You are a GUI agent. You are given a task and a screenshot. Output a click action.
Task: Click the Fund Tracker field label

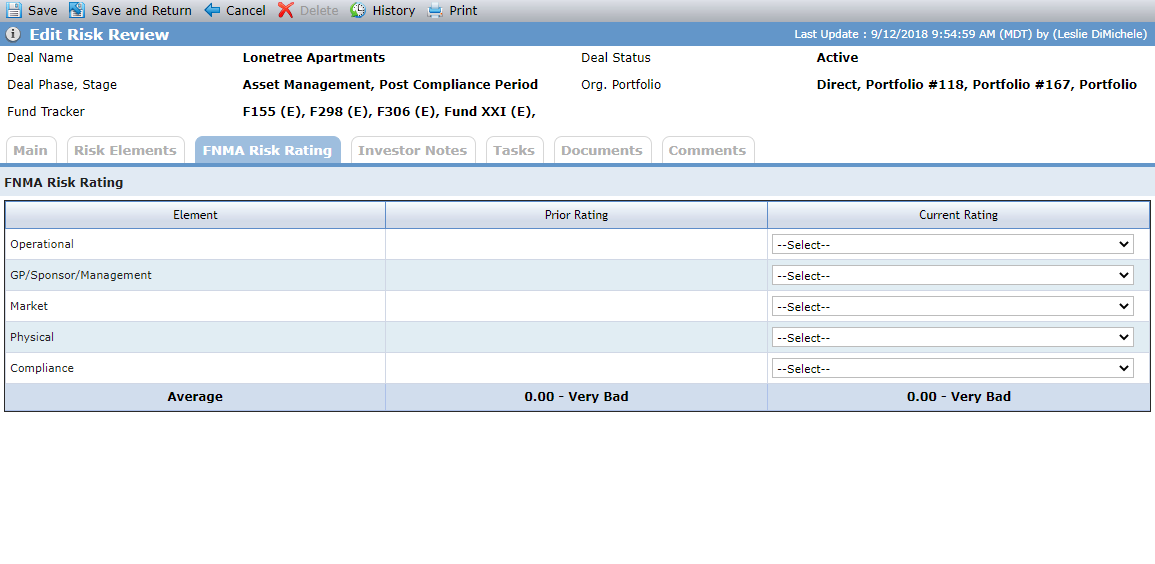tap(46, 112)
